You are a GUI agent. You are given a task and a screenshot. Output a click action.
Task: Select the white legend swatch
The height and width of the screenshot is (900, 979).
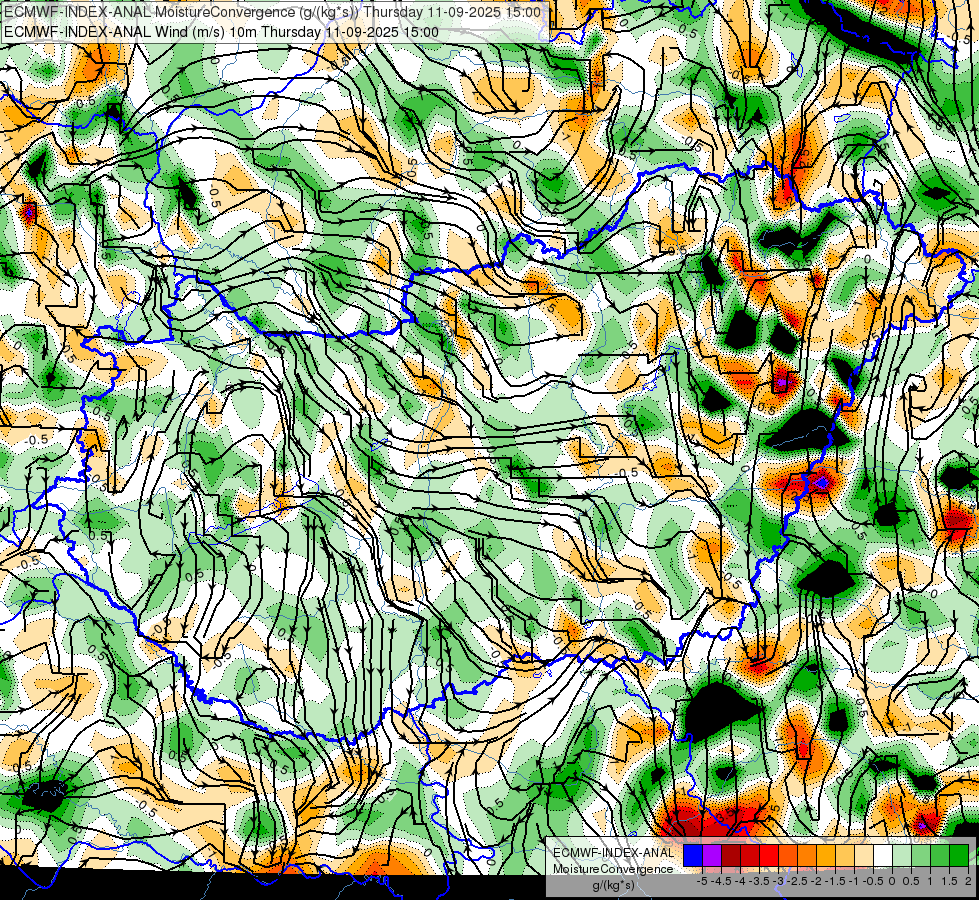pos(883,856)
